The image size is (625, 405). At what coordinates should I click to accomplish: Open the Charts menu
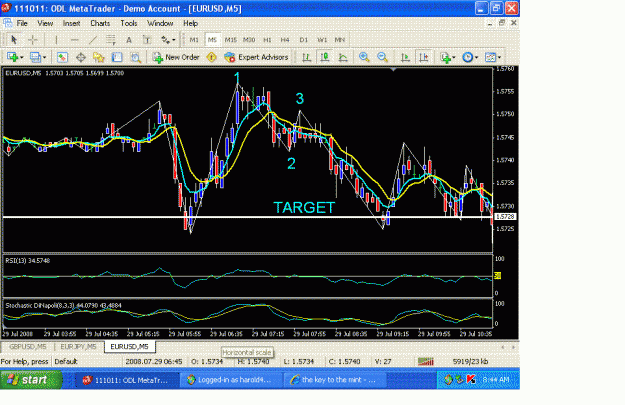(100, 24)
